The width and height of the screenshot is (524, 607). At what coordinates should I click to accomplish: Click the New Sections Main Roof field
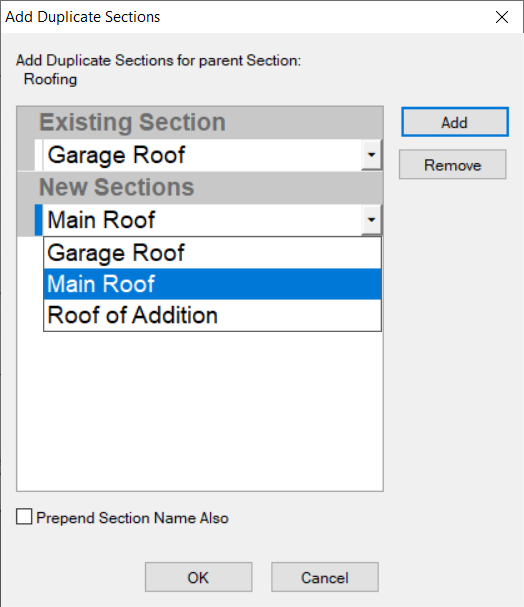click(202, 220)
